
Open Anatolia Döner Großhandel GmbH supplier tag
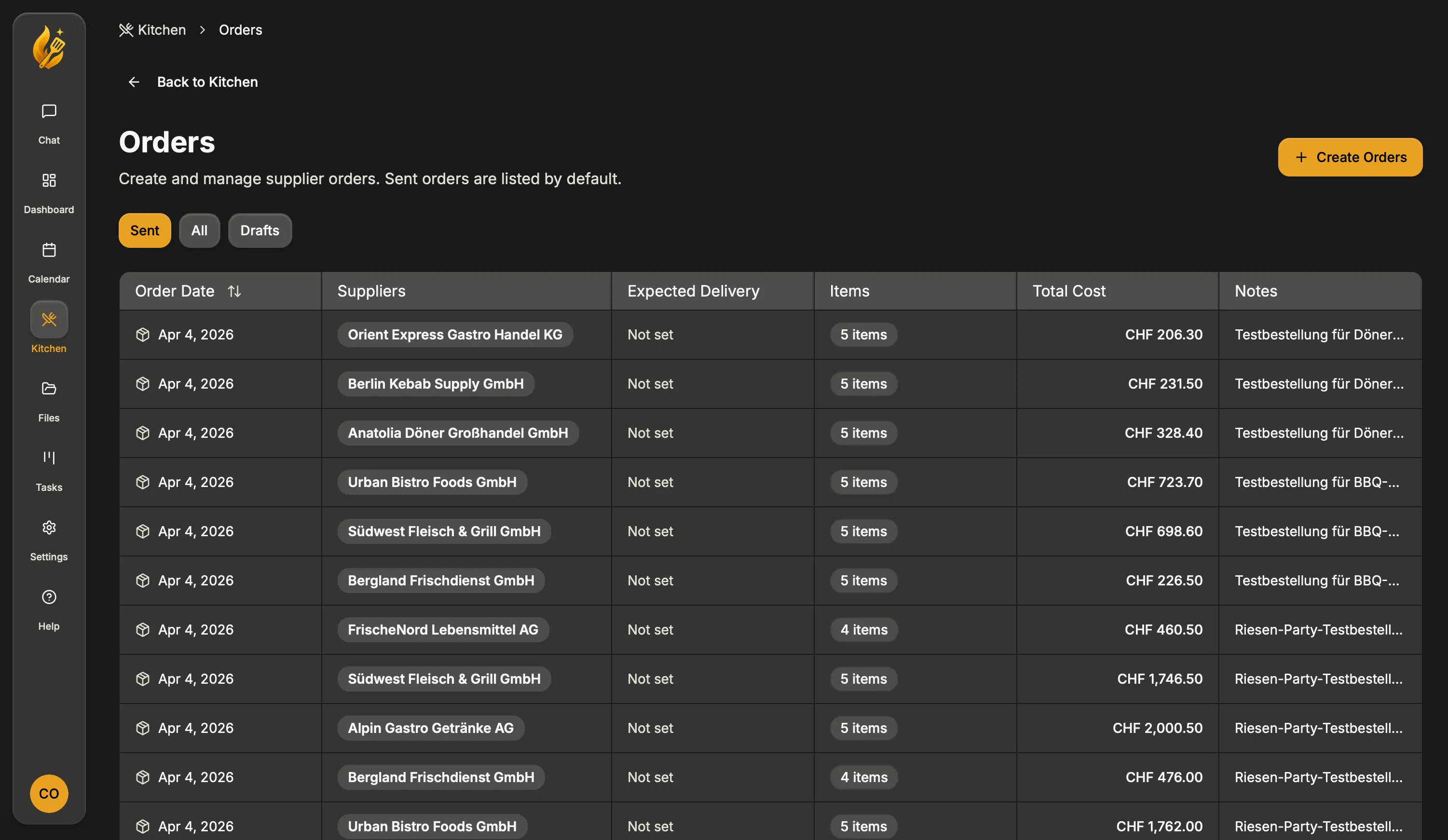tap(458, 433)
